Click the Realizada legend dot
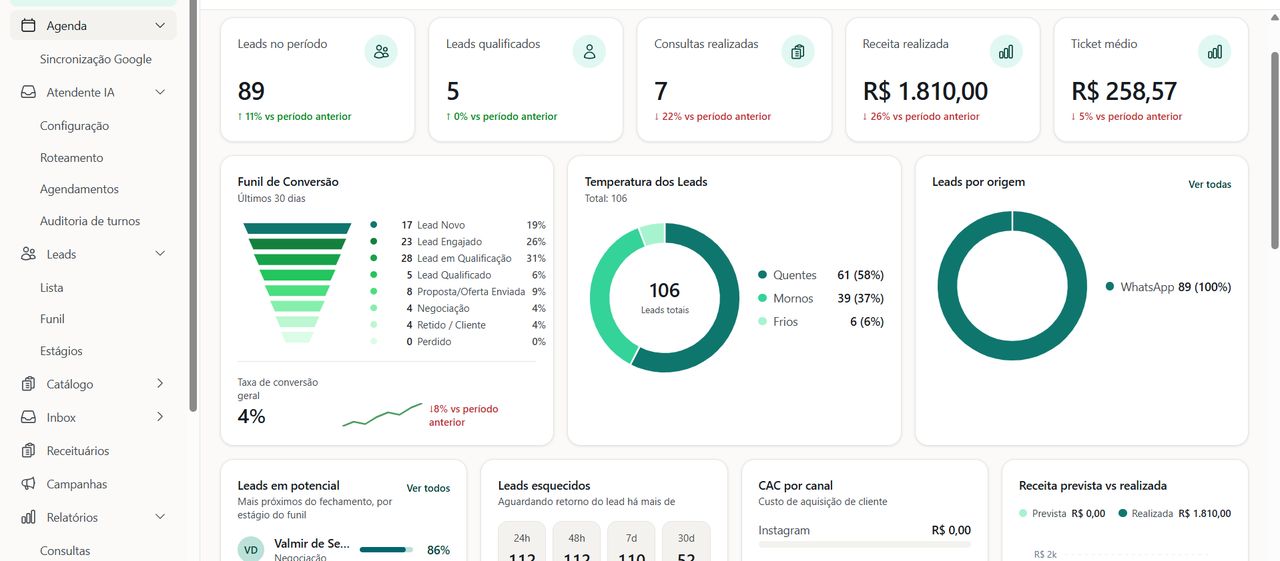Viewport: 1280px width, 561px height. point(1124,514)
